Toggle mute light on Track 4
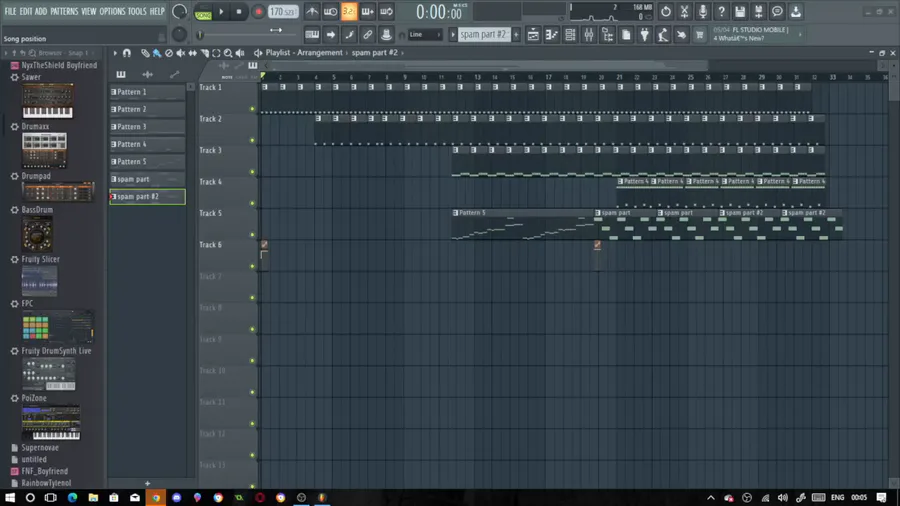900x506 pixels. tap(252, 203)
